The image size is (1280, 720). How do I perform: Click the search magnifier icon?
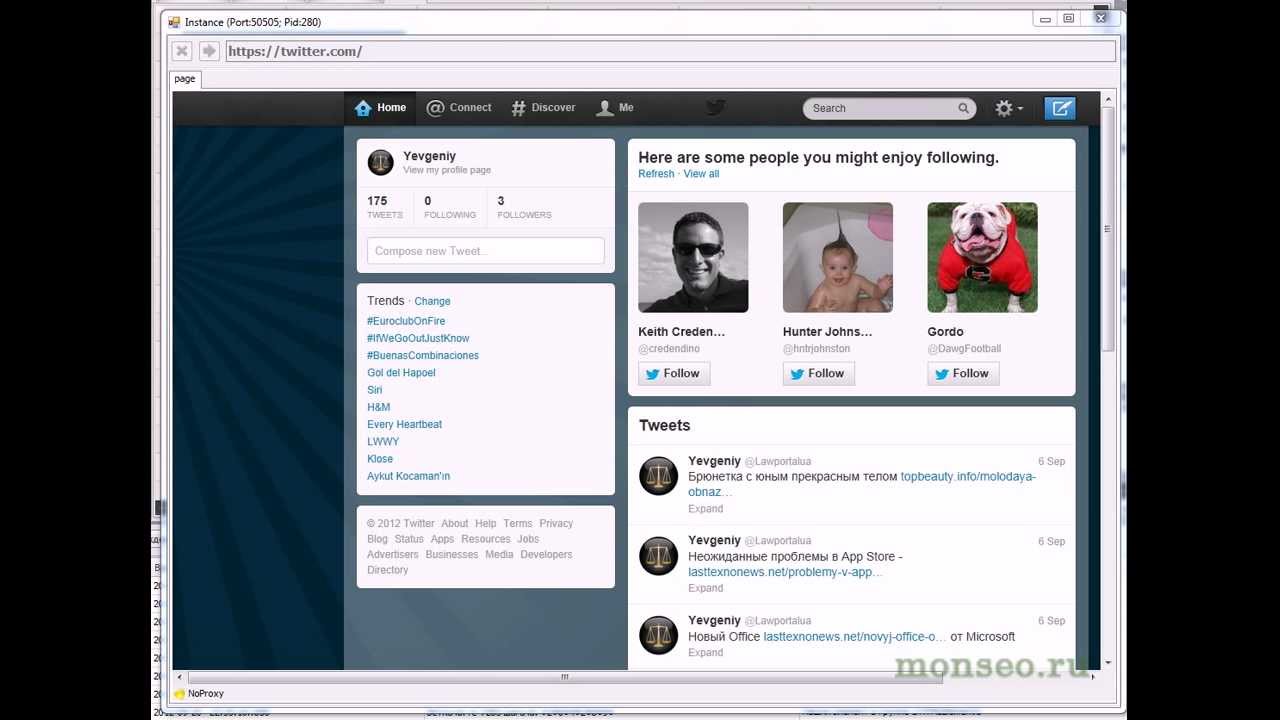point(964,108)
